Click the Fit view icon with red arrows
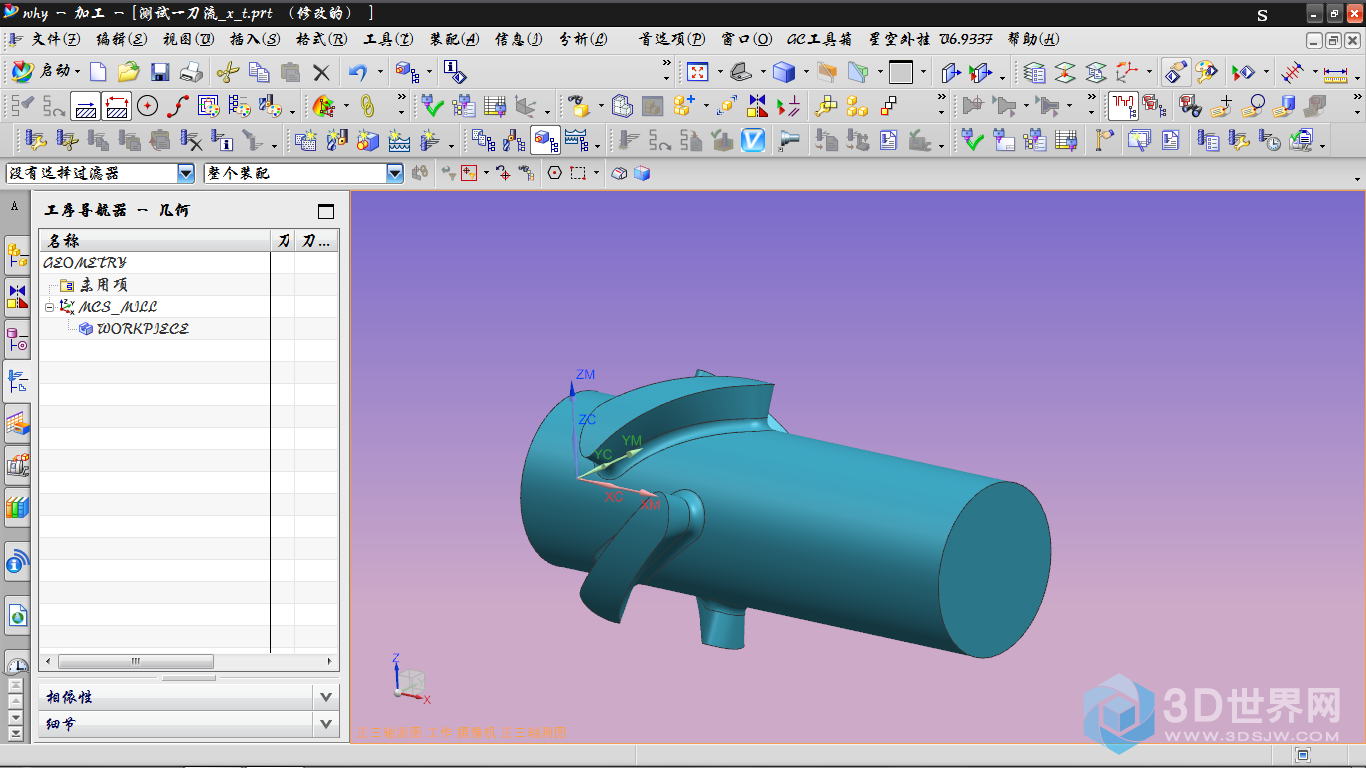 pos(698,72)
